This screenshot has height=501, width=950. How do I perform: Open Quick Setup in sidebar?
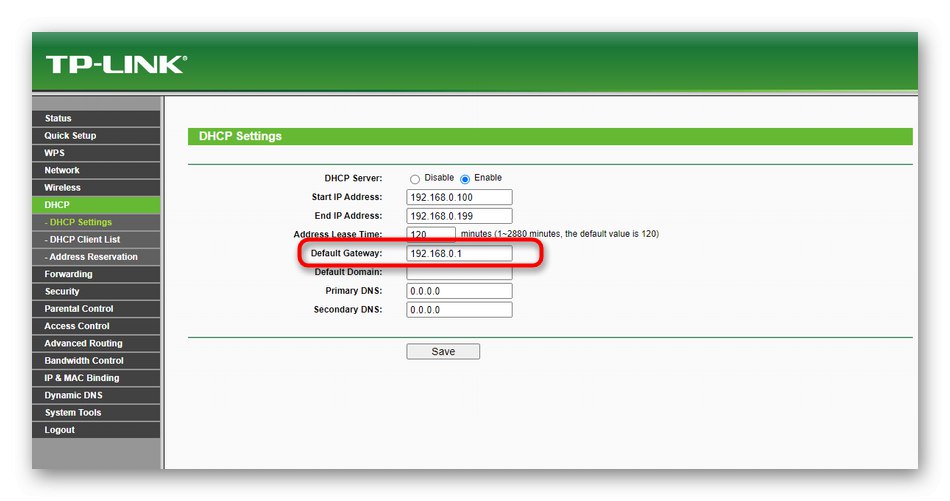click(x=96, y=136)
